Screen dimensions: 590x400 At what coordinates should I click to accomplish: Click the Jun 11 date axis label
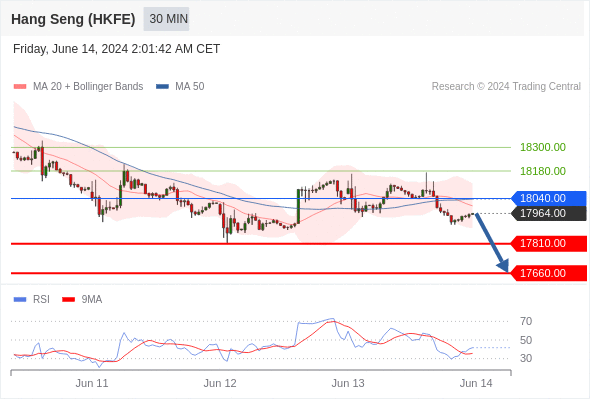[x=92, y=383]
